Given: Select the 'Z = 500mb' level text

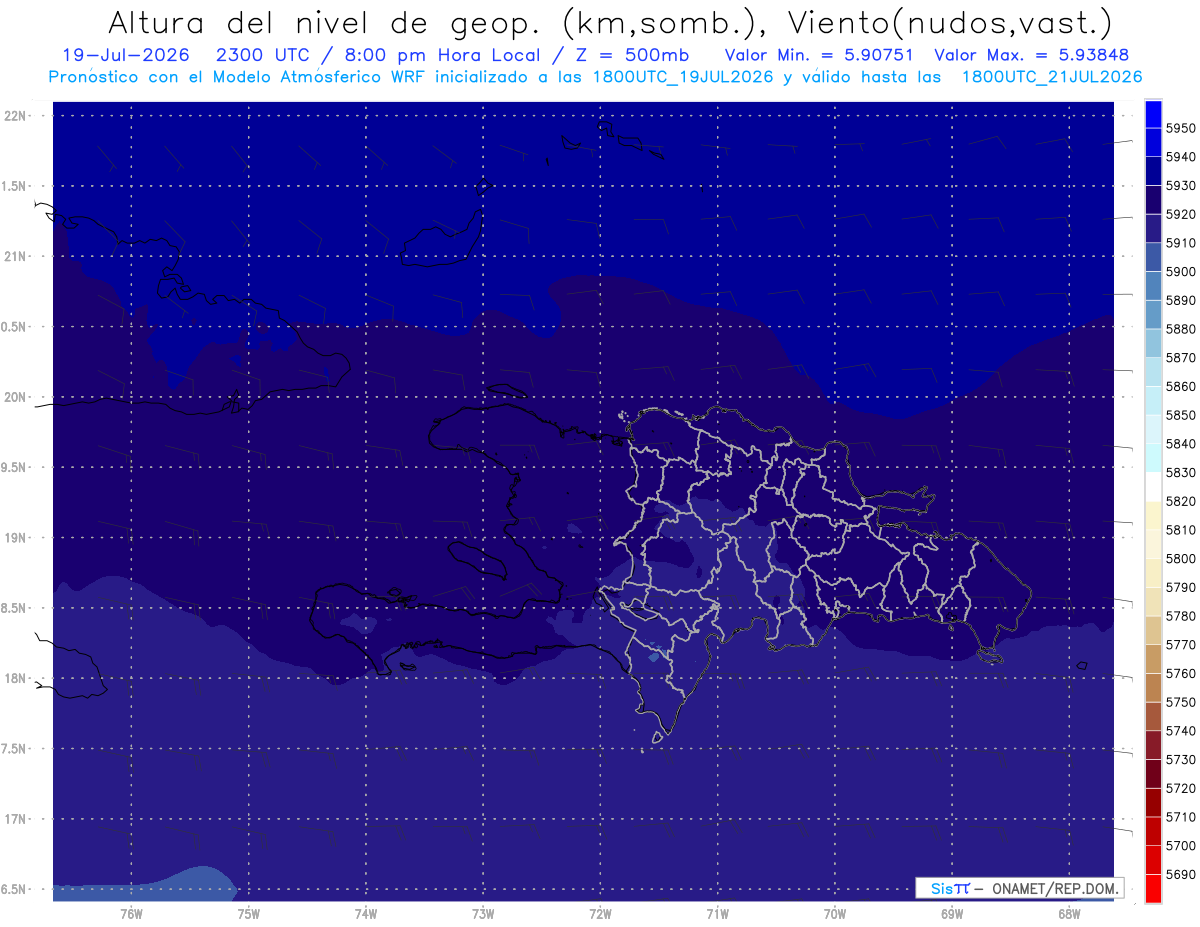Looking at the screenshot, I should (631, 55).
